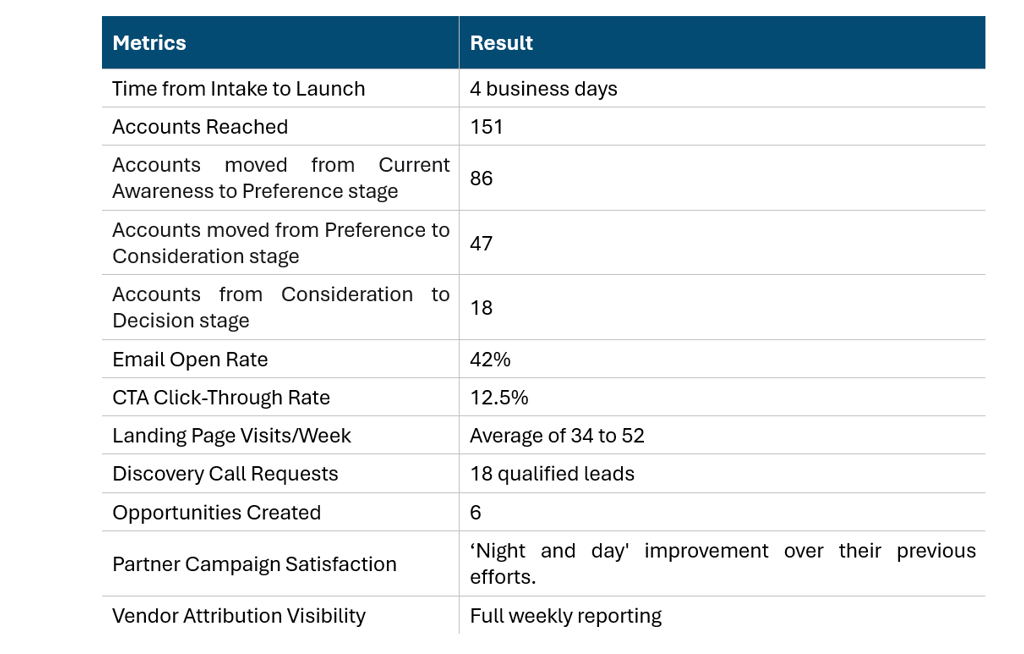Select the value 151
This screenshot has width=1024, height=654.
click(x=487, y=127)
